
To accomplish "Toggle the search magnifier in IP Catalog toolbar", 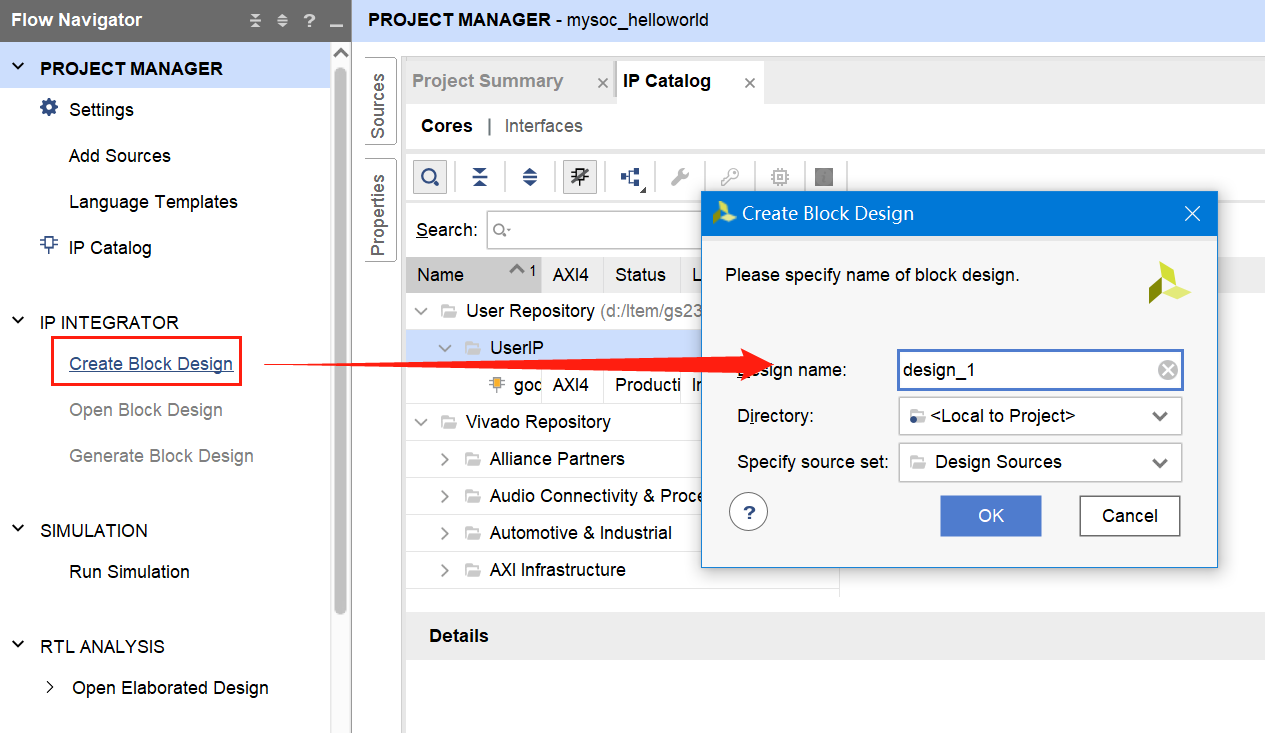I will point(430,177).
